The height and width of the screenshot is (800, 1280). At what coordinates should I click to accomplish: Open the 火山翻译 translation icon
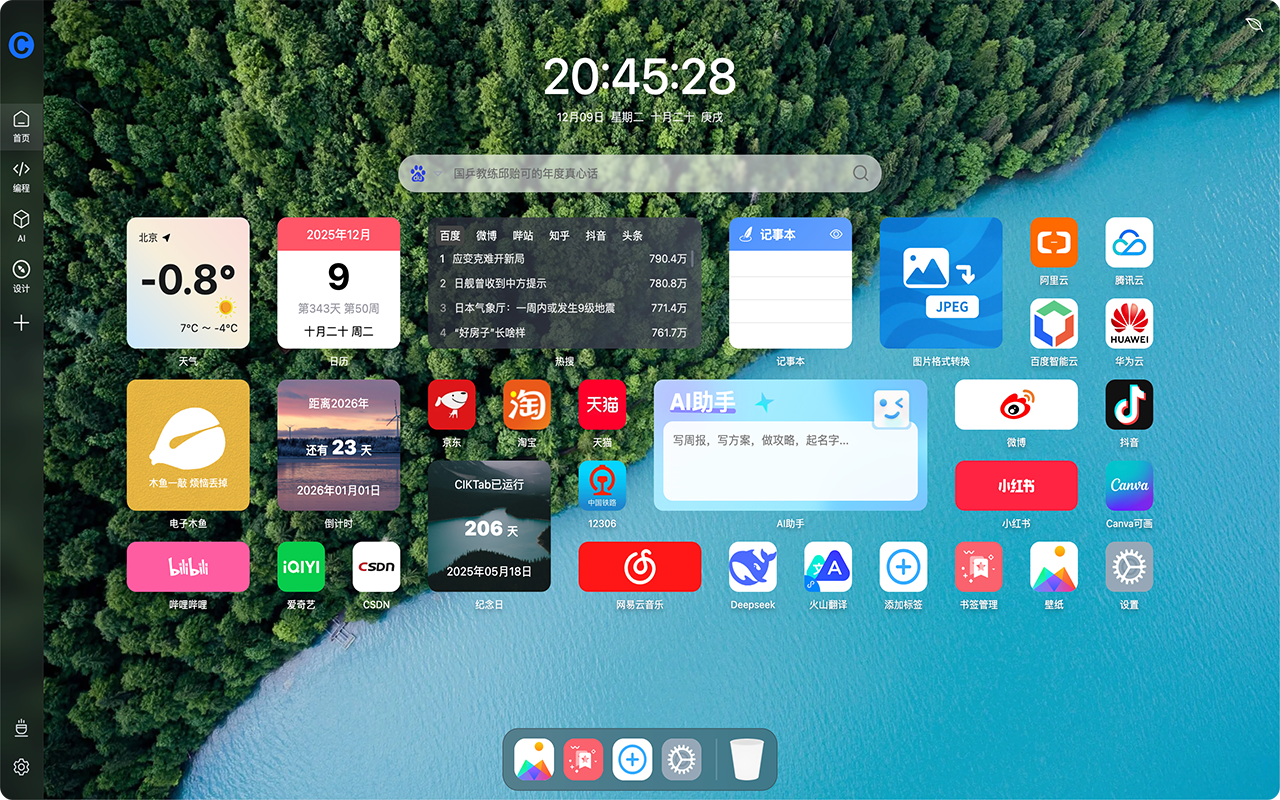pos(828,567)
